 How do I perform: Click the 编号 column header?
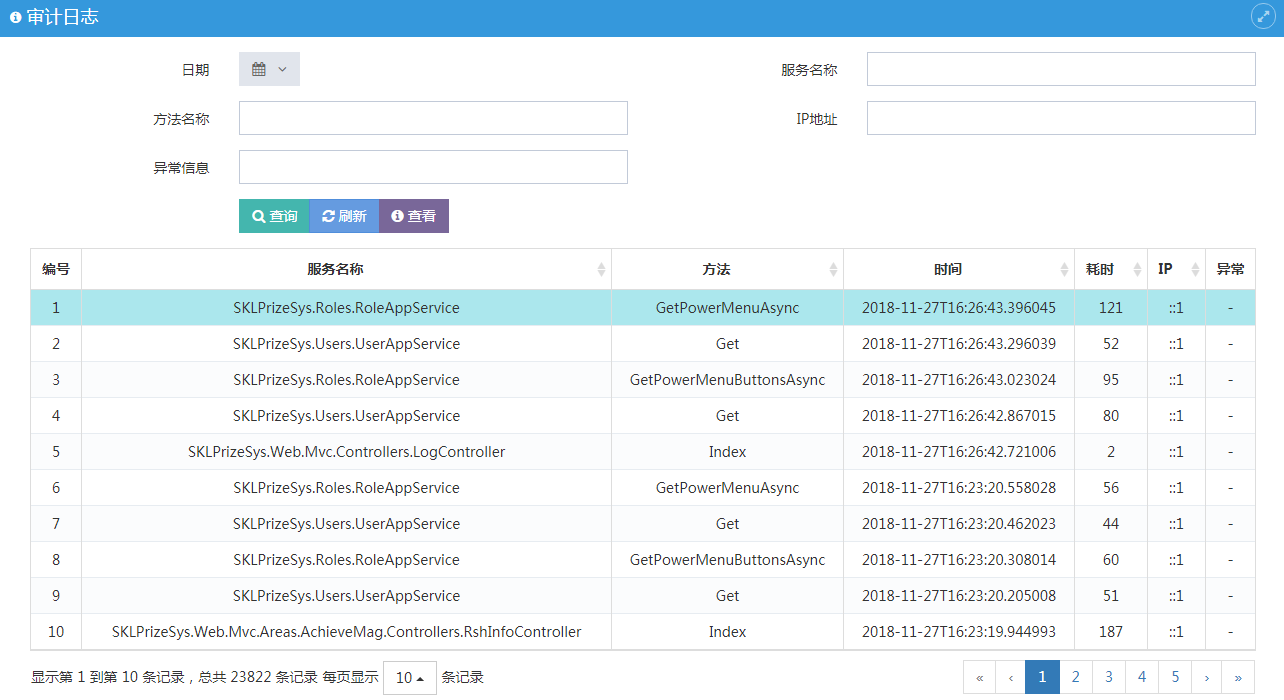point(56,269)
